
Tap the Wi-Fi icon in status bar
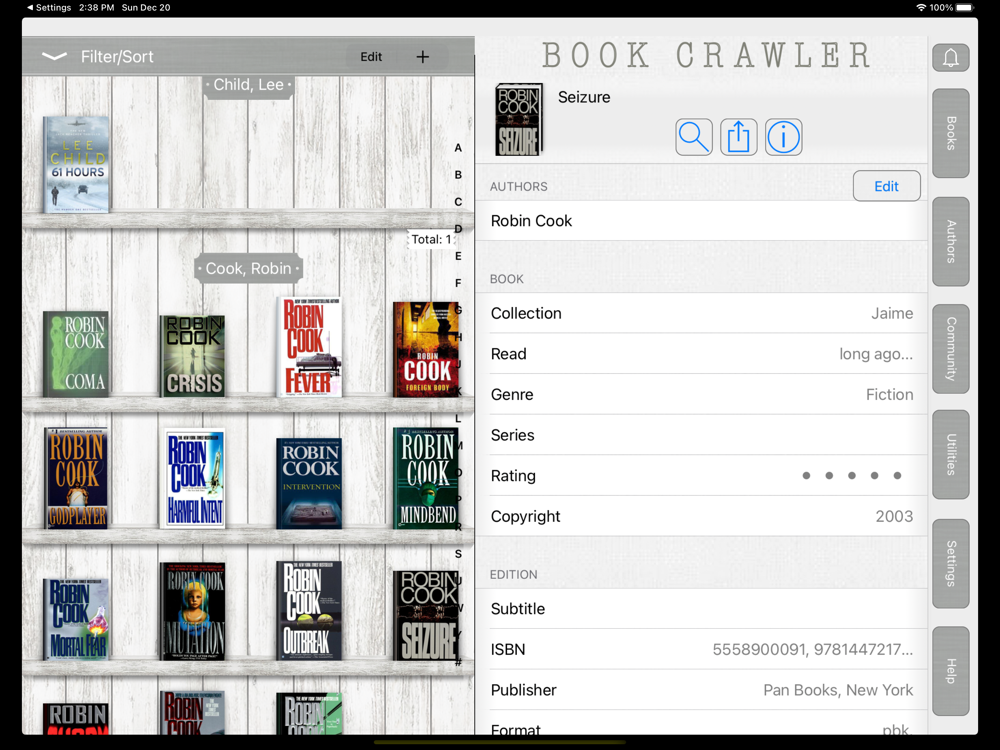[x=921, y=8]
